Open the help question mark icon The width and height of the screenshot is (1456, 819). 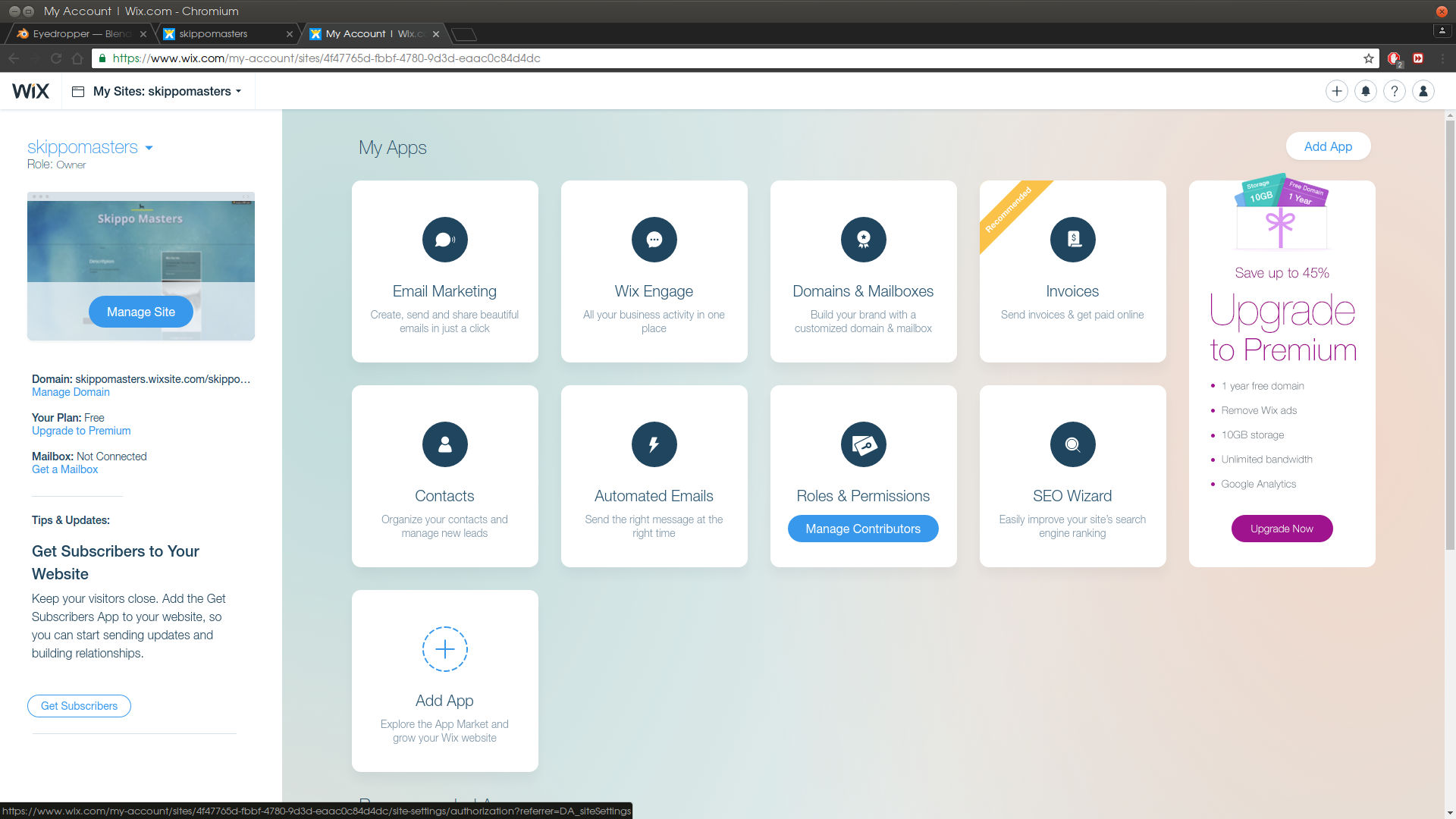[1395, 91]
